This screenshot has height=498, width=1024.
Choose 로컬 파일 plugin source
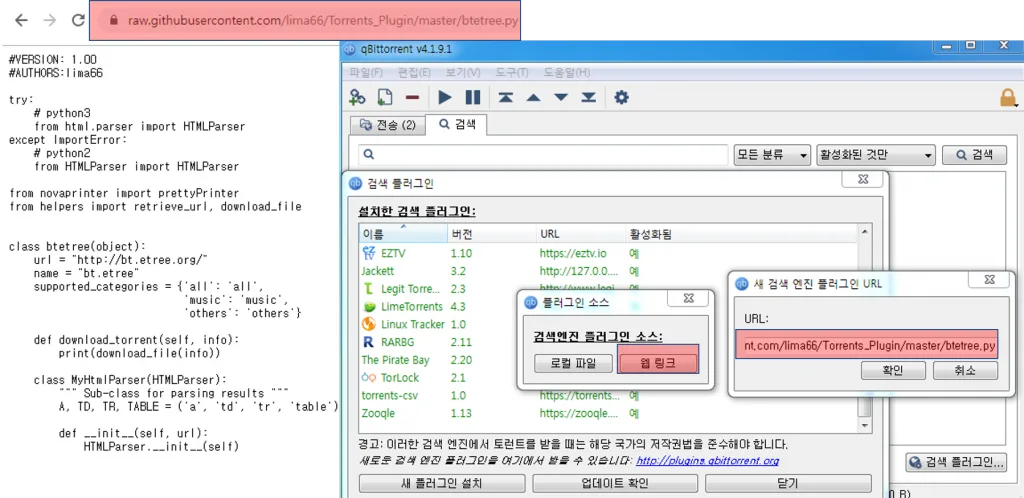point(573,364)
